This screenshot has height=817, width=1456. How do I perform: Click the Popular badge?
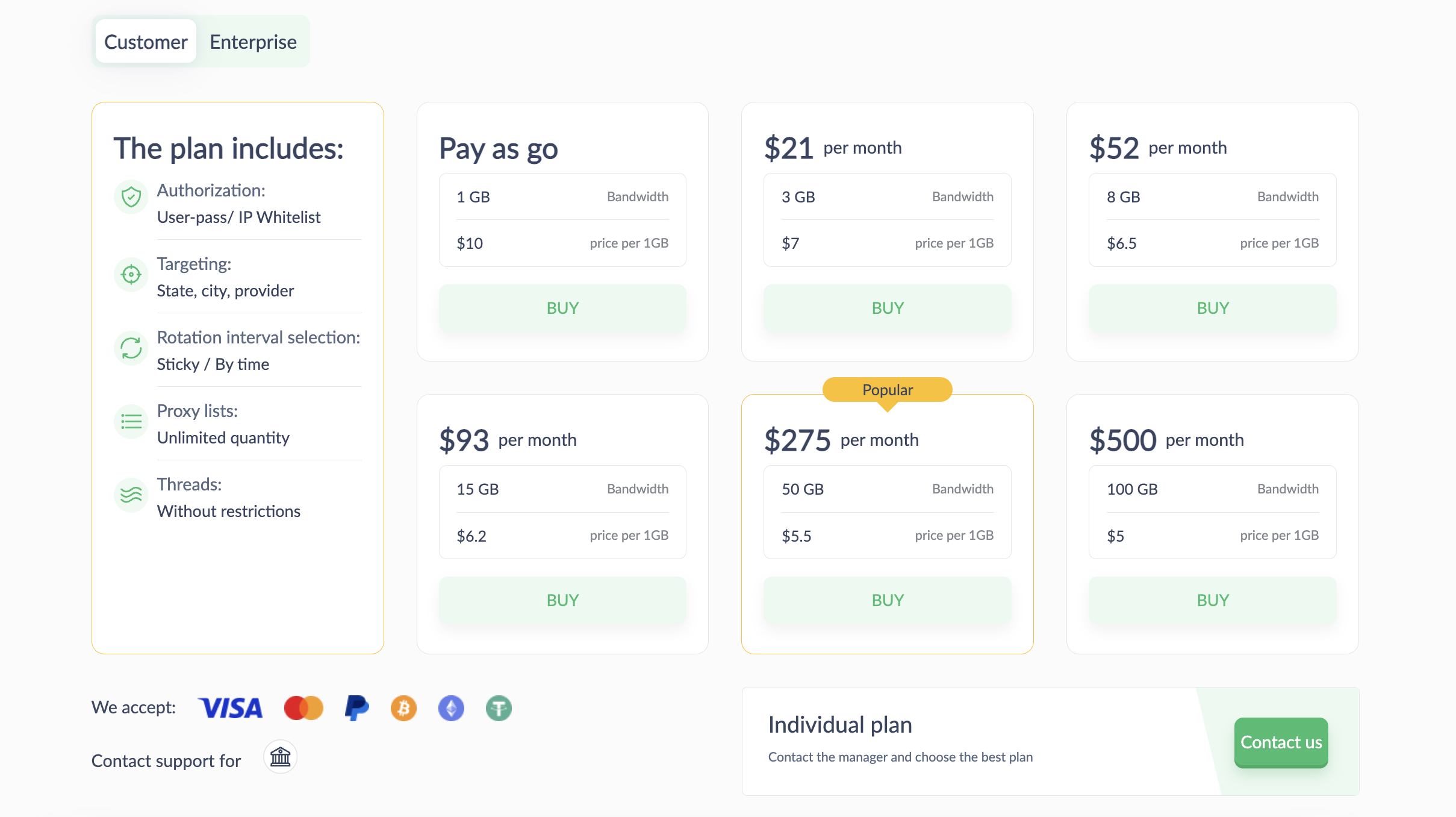point(888,390)
